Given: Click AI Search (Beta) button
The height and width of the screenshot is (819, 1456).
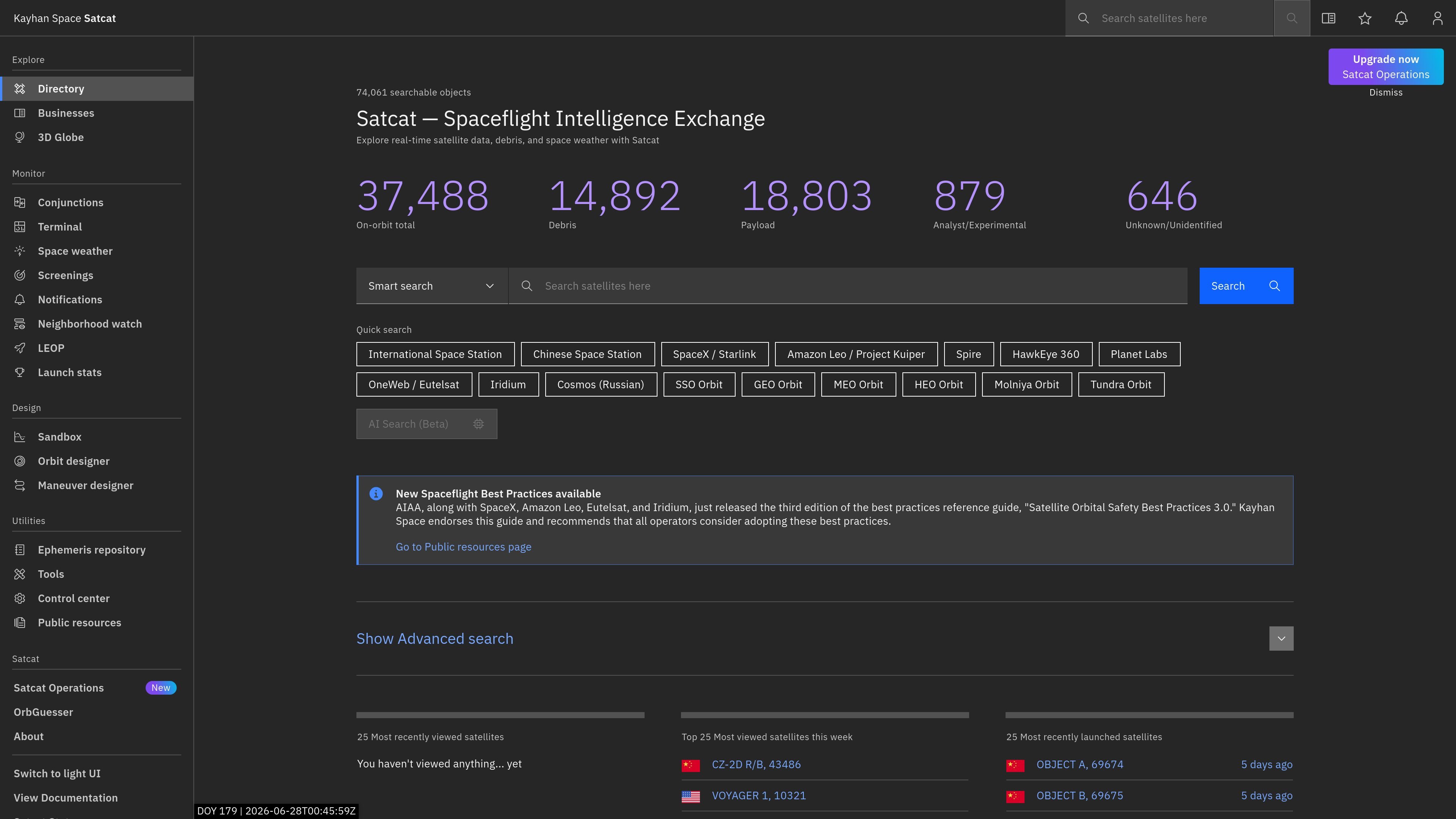Looking at the screenshot, I should pyautogui.click(x=427, y=424).
